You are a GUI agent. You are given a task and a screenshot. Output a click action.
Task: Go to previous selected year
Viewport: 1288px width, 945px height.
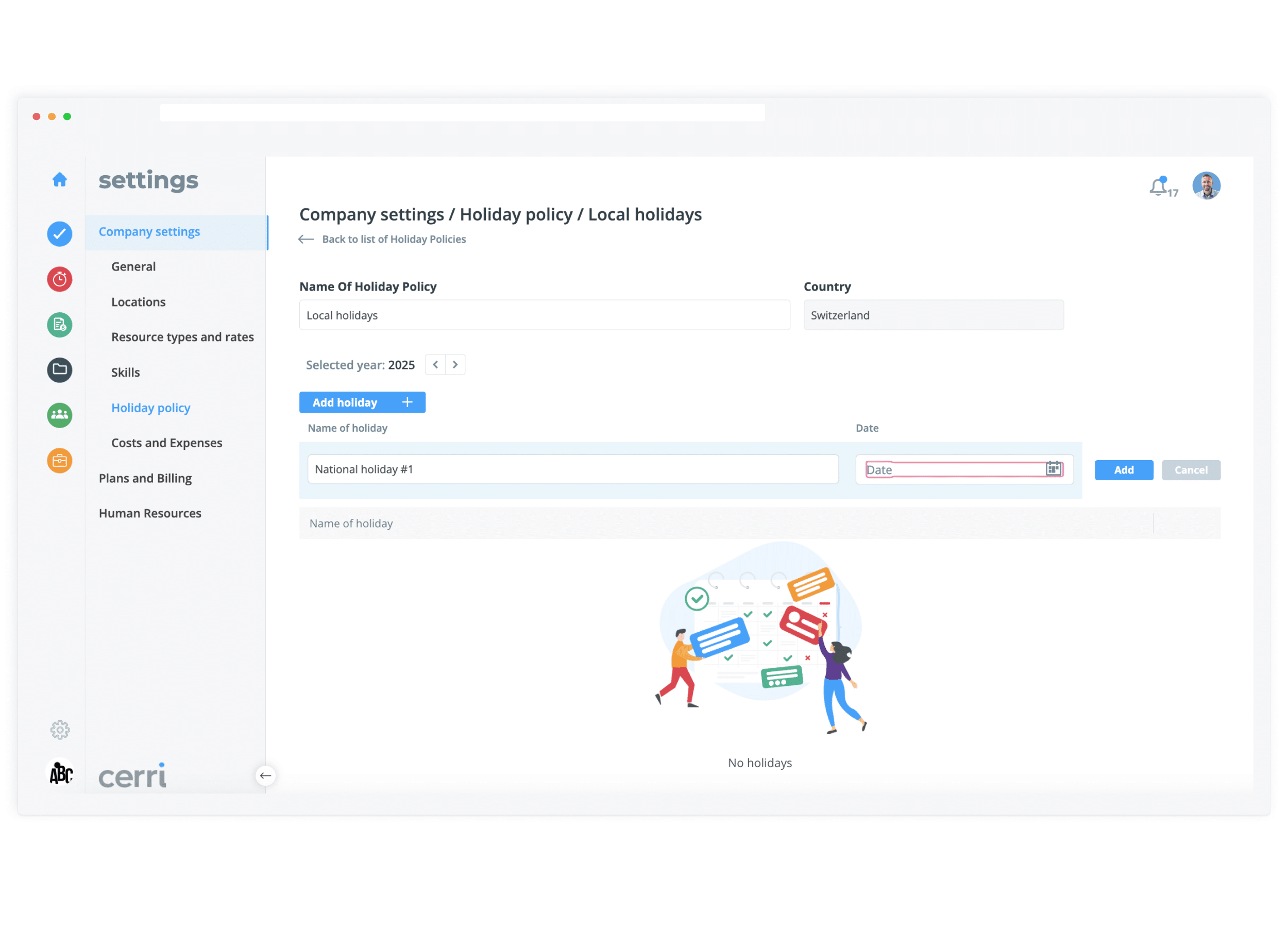pos(435,365)
